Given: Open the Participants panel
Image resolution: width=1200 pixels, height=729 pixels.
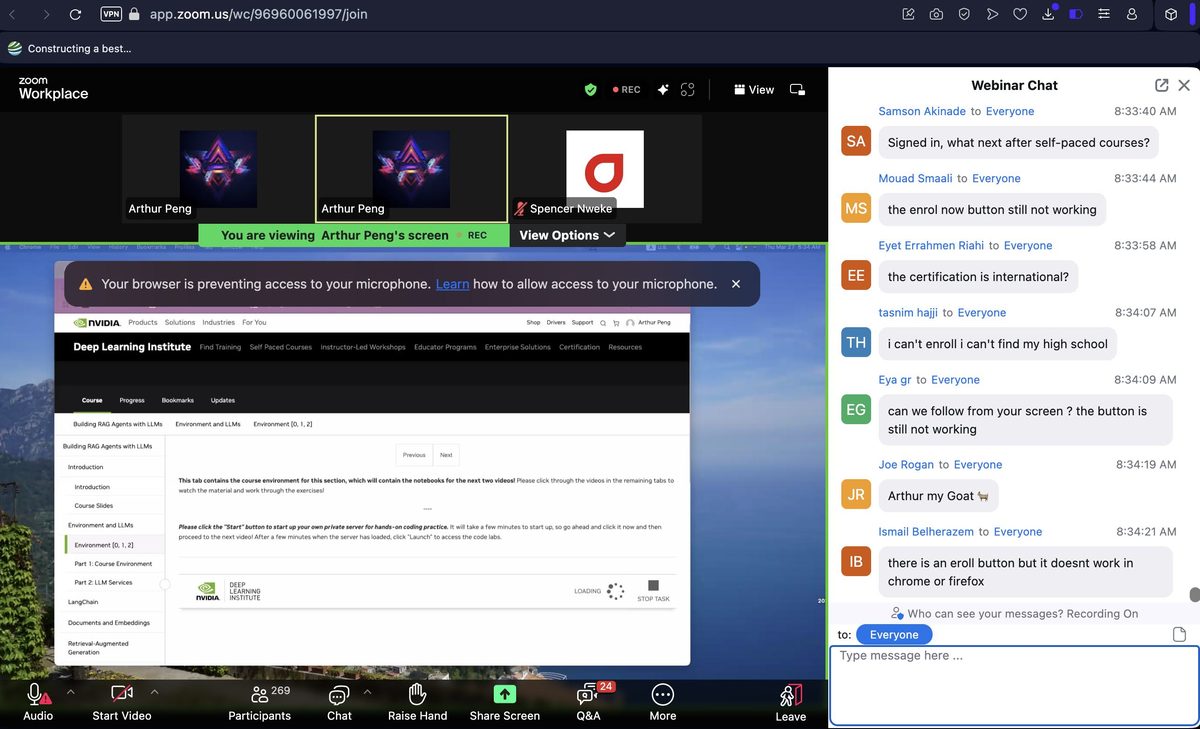Looking at the screenshot, I should point(260,701).
